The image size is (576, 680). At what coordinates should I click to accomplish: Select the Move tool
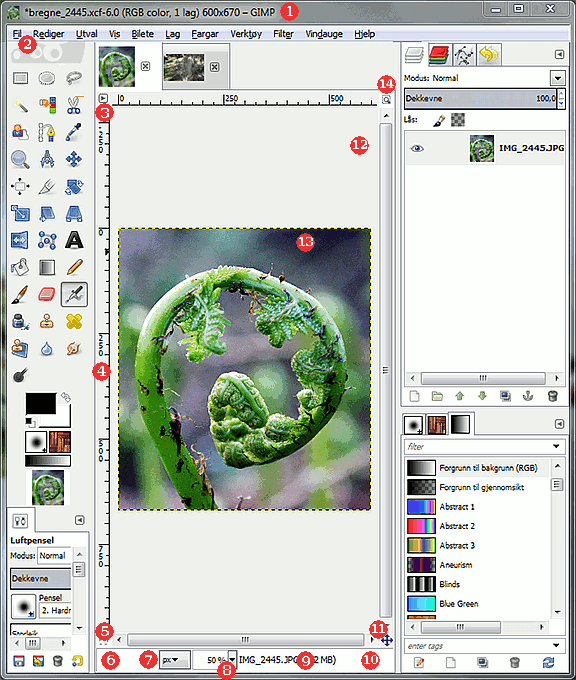[x=74, y=159]
